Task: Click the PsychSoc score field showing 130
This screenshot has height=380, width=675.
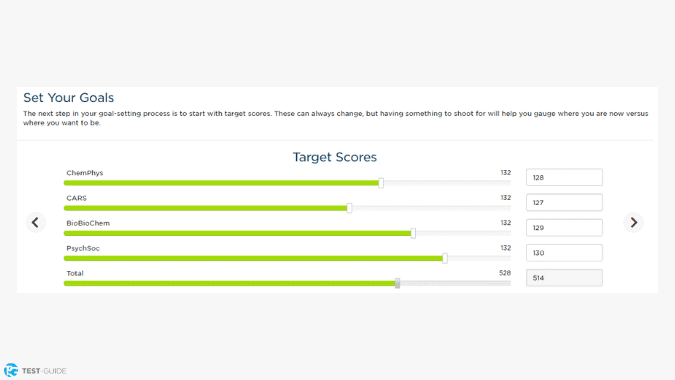Action: 564,253
